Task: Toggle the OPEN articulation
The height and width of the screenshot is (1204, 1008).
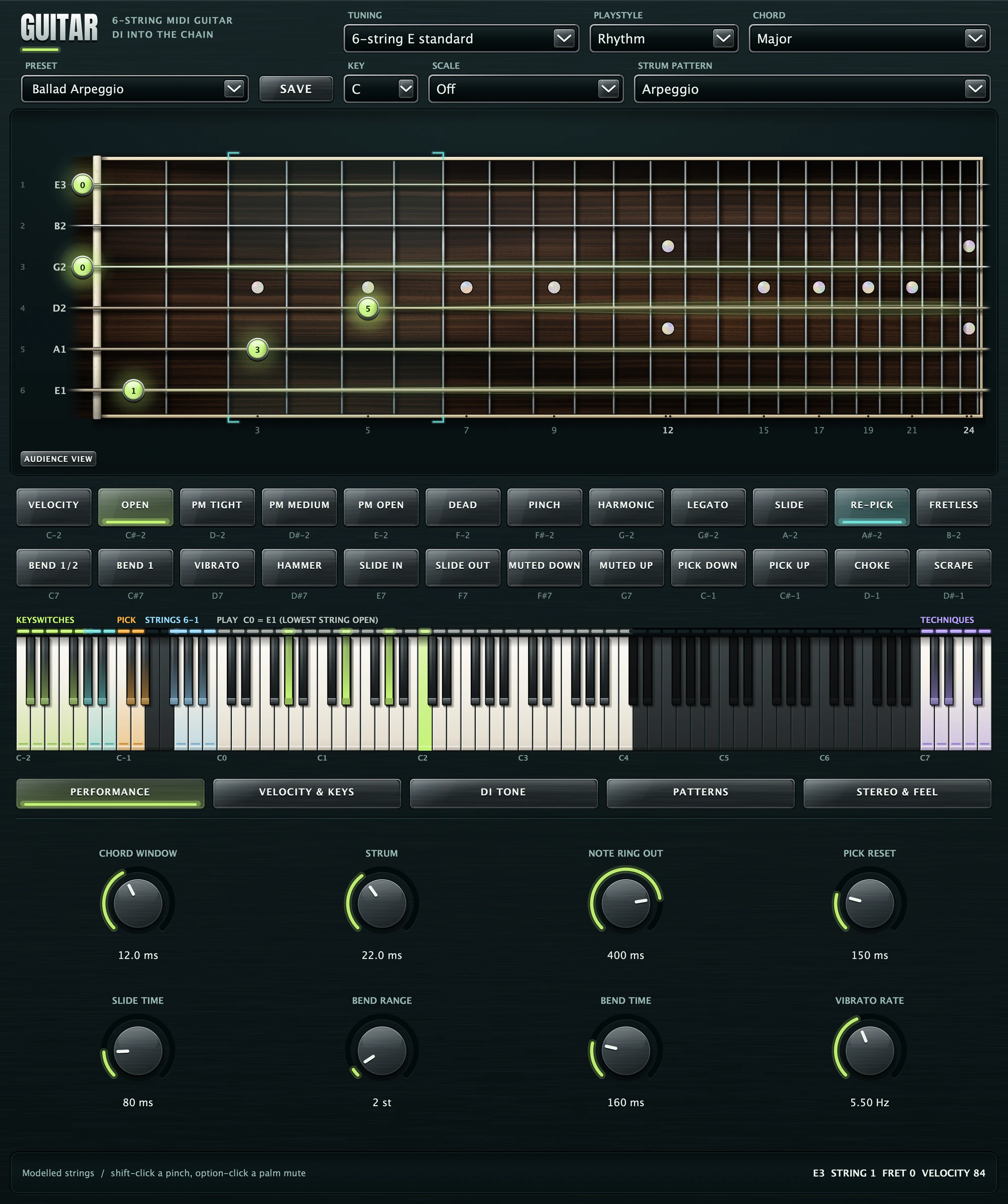Action: pyautogui.click(x=135, y=507)
